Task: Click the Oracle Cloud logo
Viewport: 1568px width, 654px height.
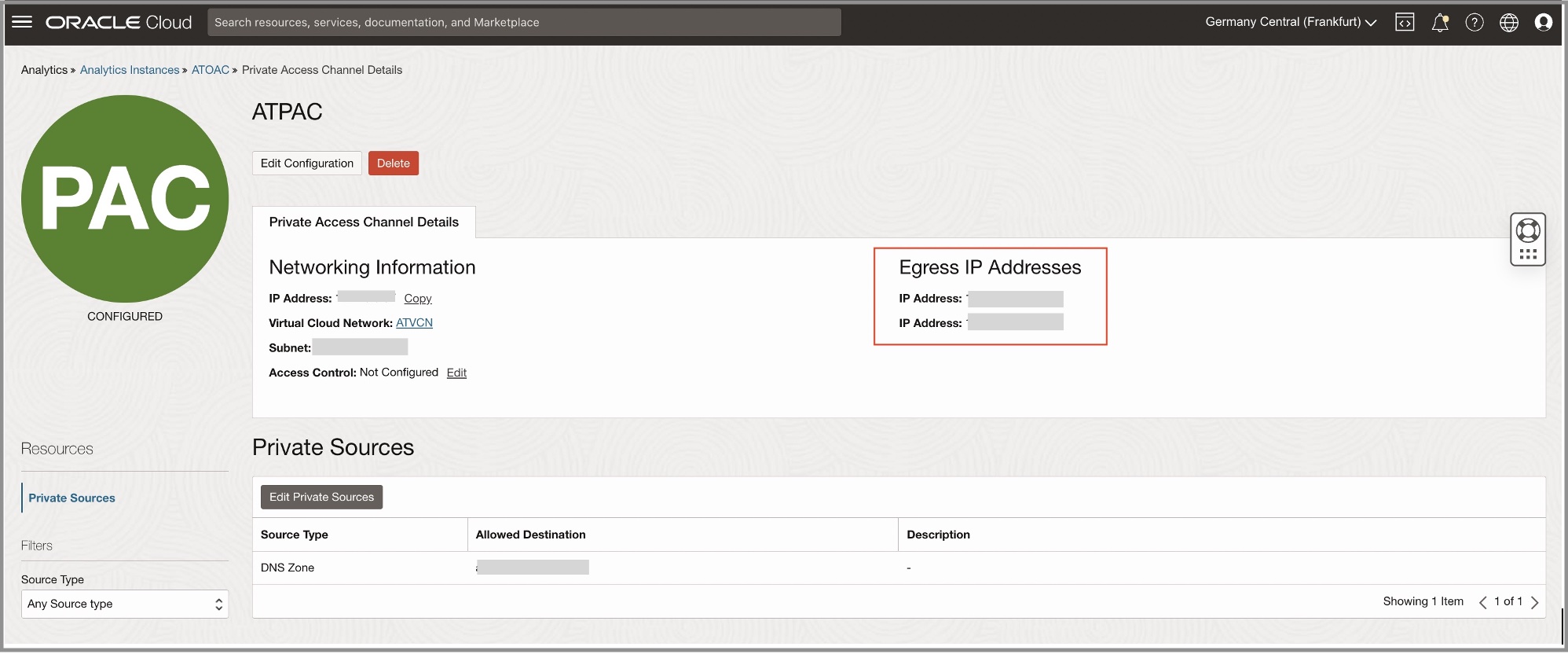Action: tap(119, 22)
